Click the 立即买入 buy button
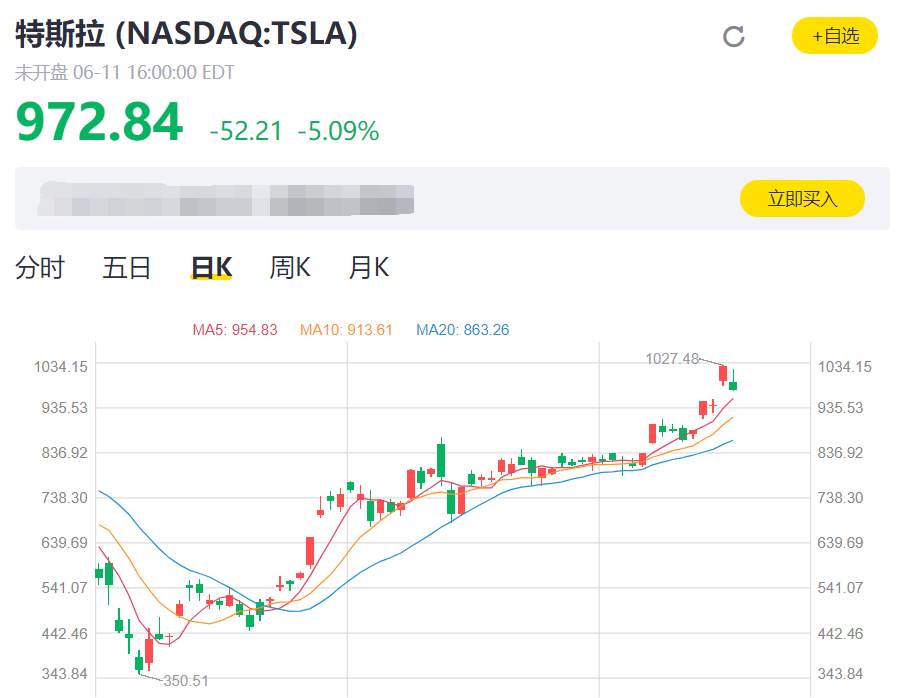Image resolution: width=904 pixels, height=698 pixels. click(x=802, y=199)
